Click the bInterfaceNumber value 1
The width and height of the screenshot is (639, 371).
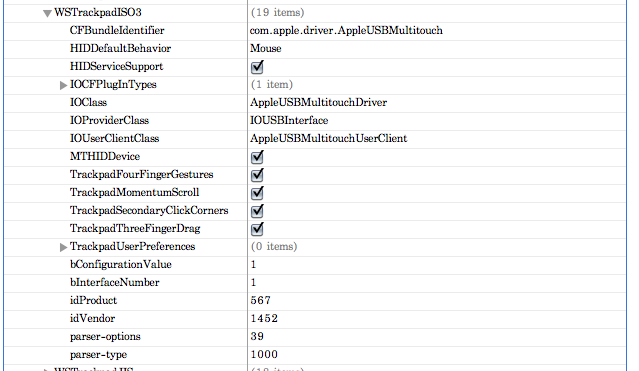(253, 283)
